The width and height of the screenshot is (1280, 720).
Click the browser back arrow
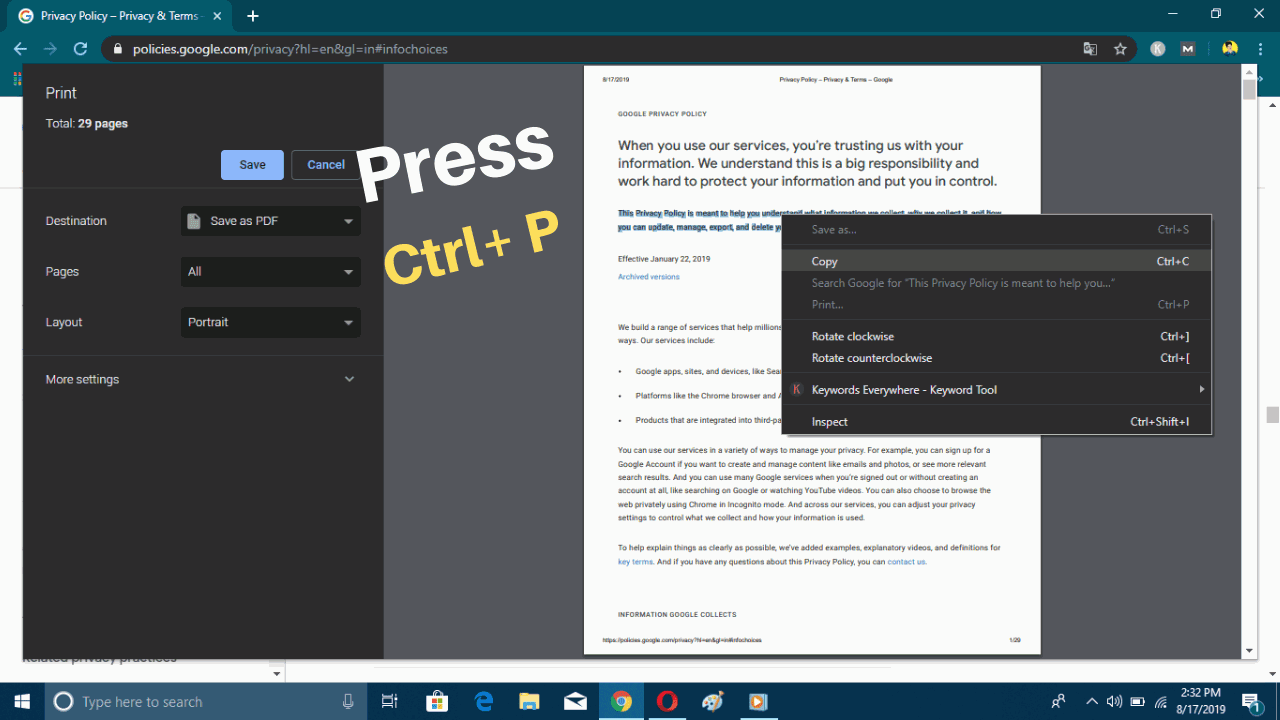(20, 48)
